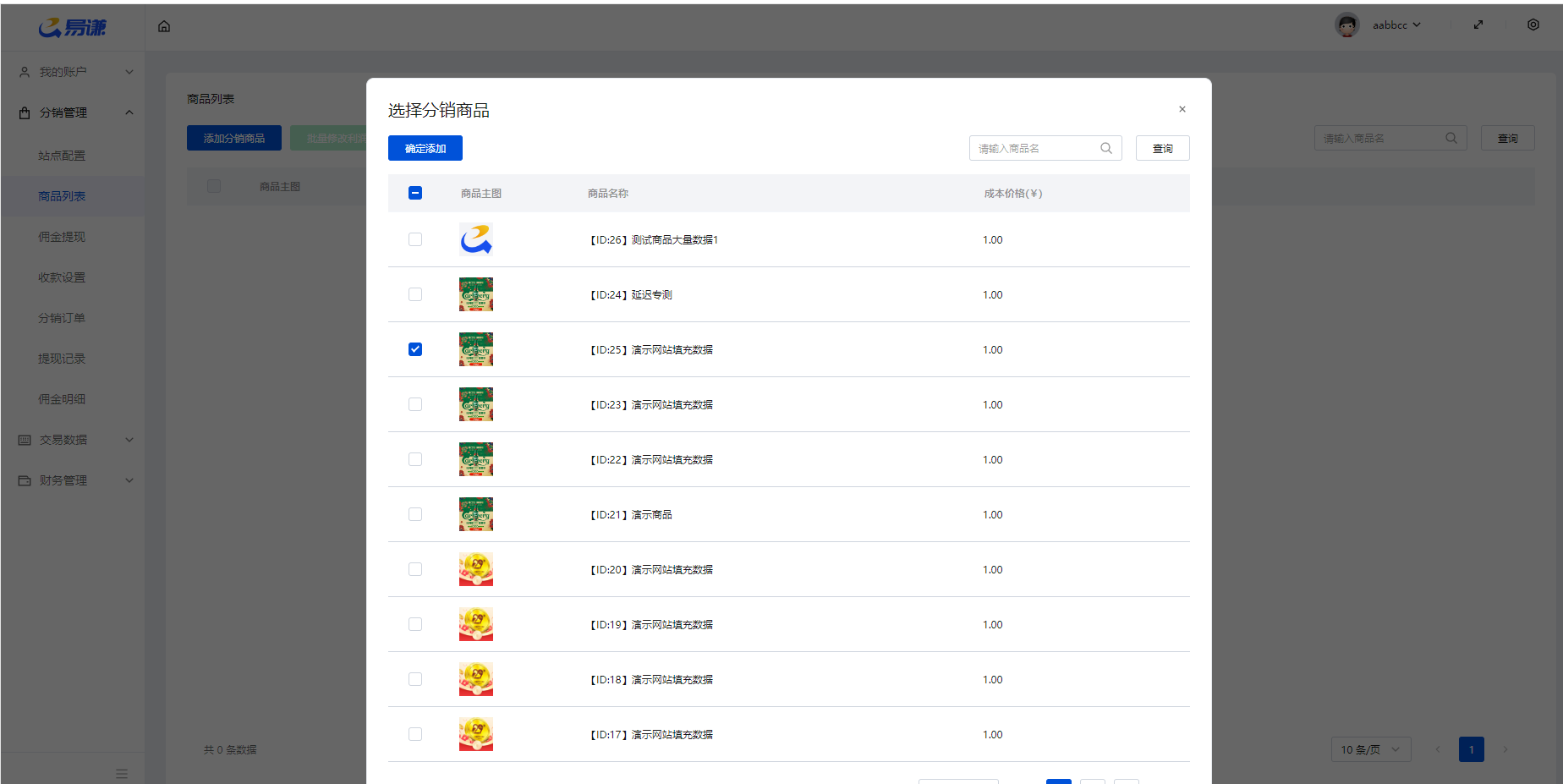
Task: Open 站点配置 in sidebar
Action: coord(62,156)
